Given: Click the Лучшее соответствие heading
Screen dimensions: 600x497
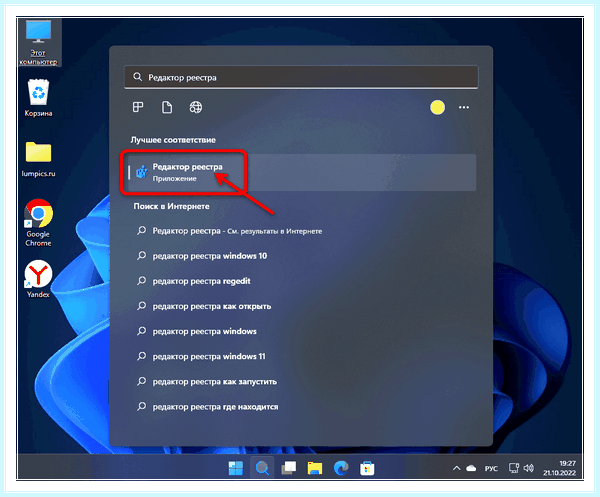Looking at the screenshot, I should coord(173,140).
